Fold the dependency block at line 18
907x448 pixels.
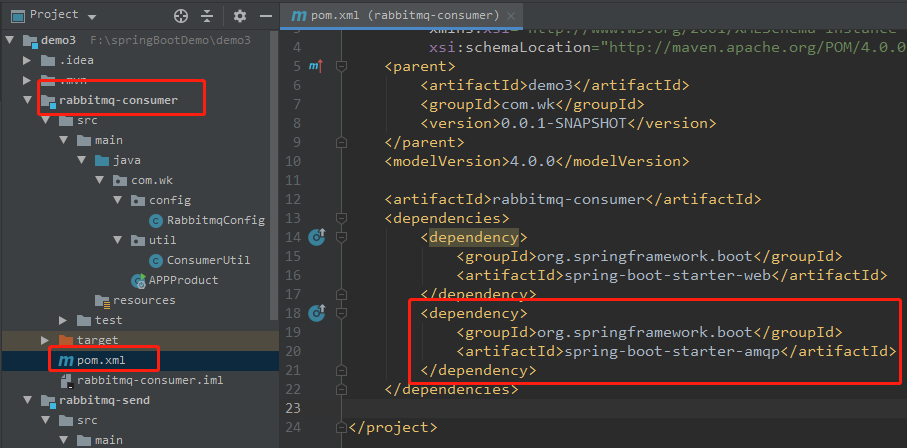click(x=342, y=313)
